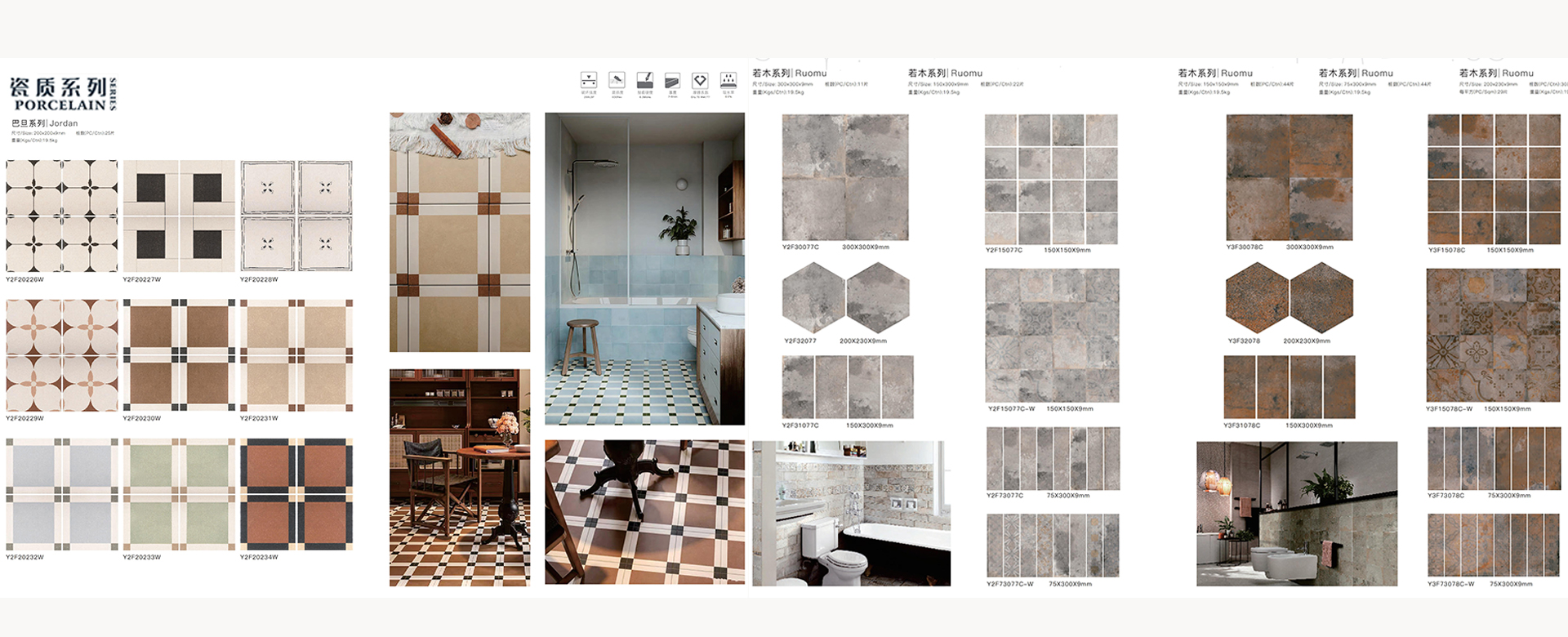Click the surface hardness pen spec icon
Viewport: 1568px width, 637px height.
point(645,80)
